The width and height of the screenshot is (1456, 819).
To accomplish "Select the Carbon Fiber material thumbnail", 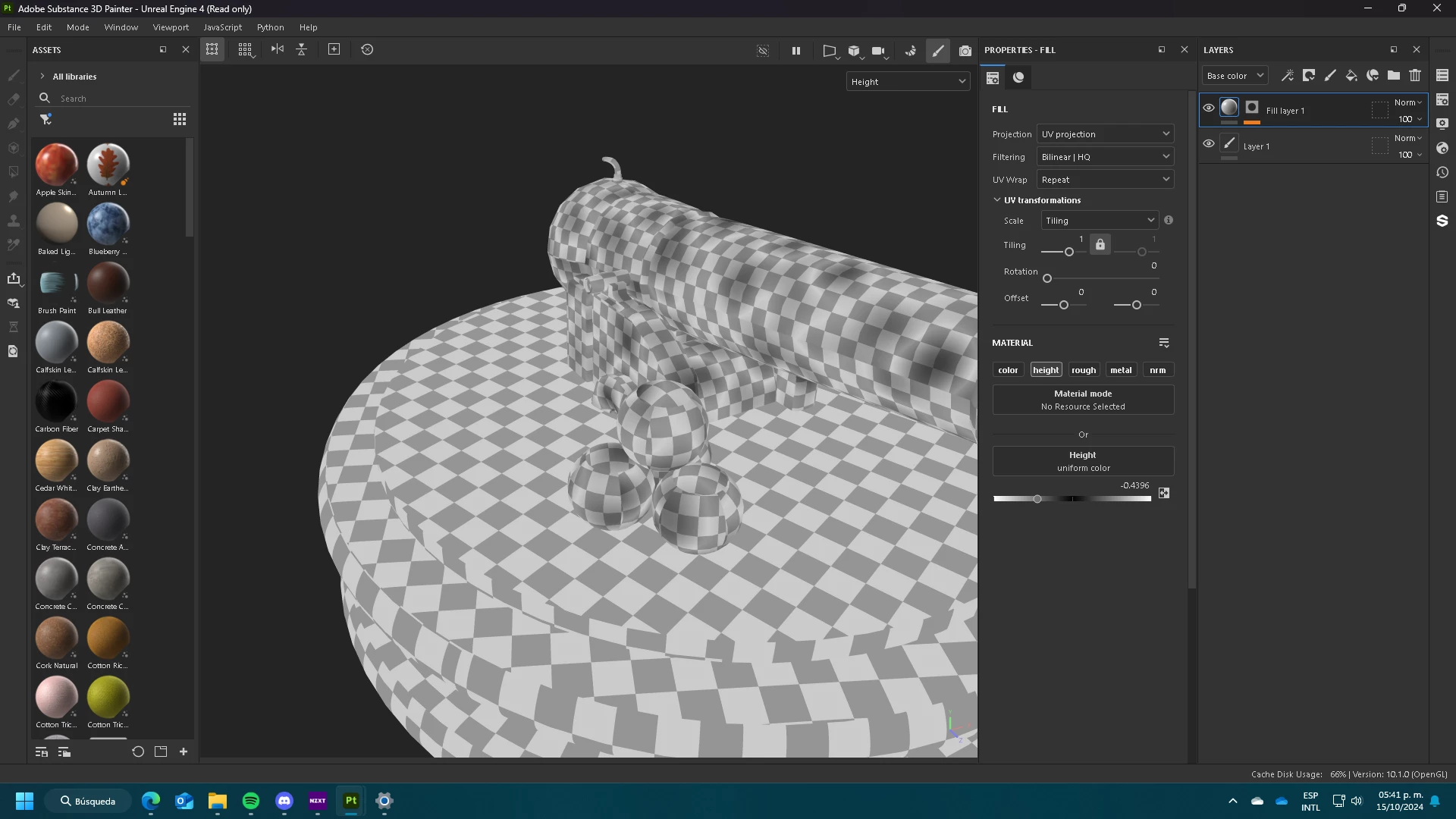I will pos(56,401).
